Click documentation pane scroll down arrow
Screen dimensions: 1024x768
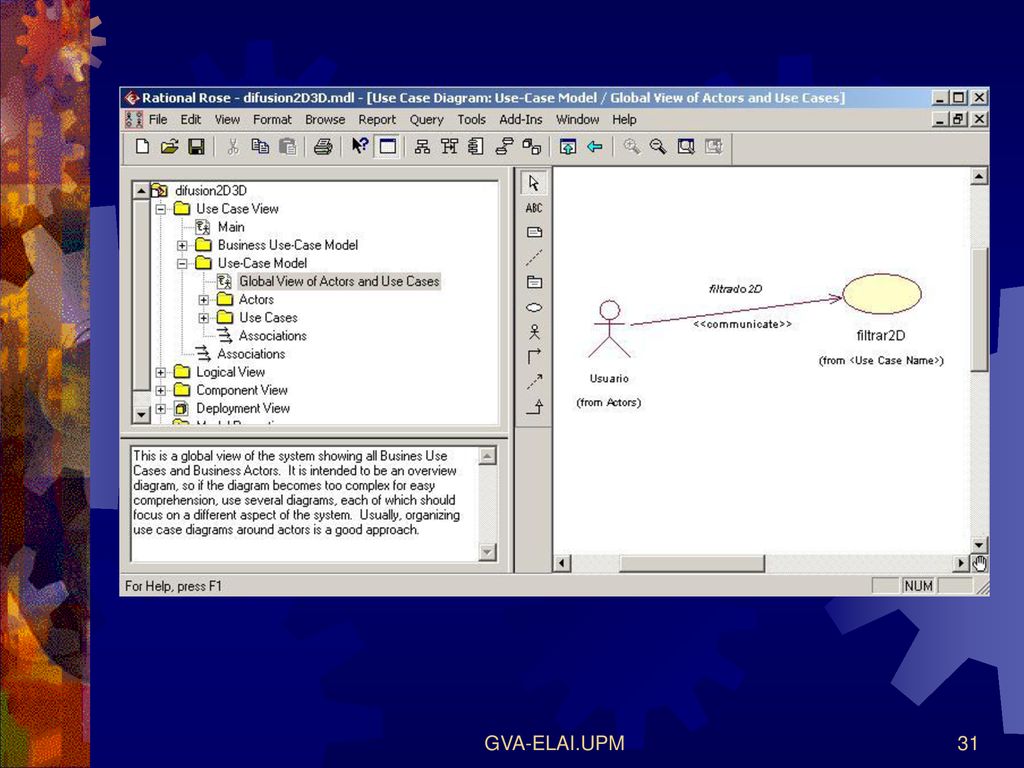tap(487, 552)
